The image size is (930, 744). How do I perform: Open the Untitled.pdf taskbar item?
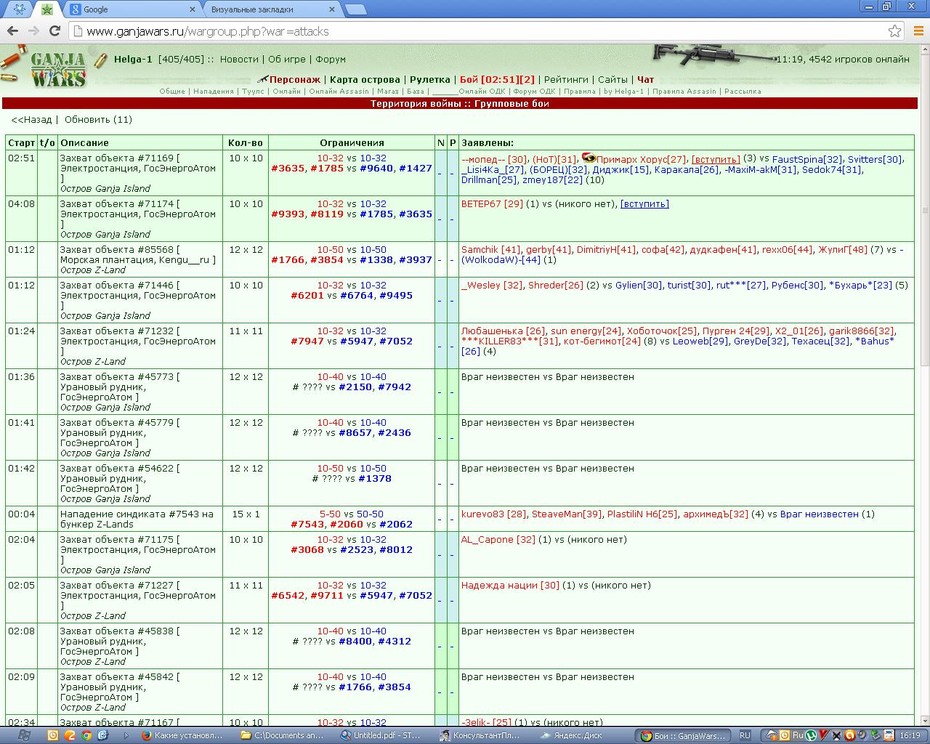click(380, 736)
